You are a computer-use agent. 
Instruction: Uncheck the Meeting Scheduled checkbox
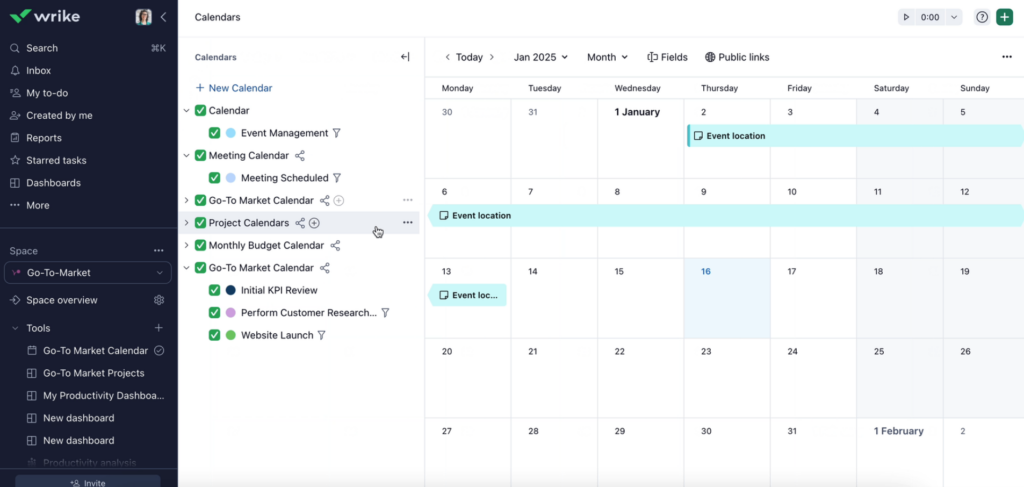[214, 178]
